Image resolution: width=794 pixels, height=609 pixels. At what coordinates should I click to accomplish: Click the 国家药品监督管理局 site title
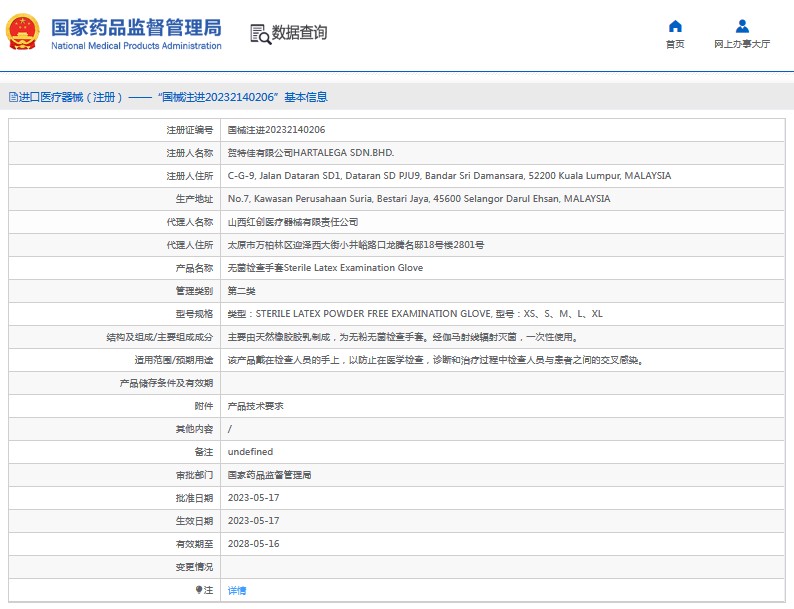click(x=136, y=26)
